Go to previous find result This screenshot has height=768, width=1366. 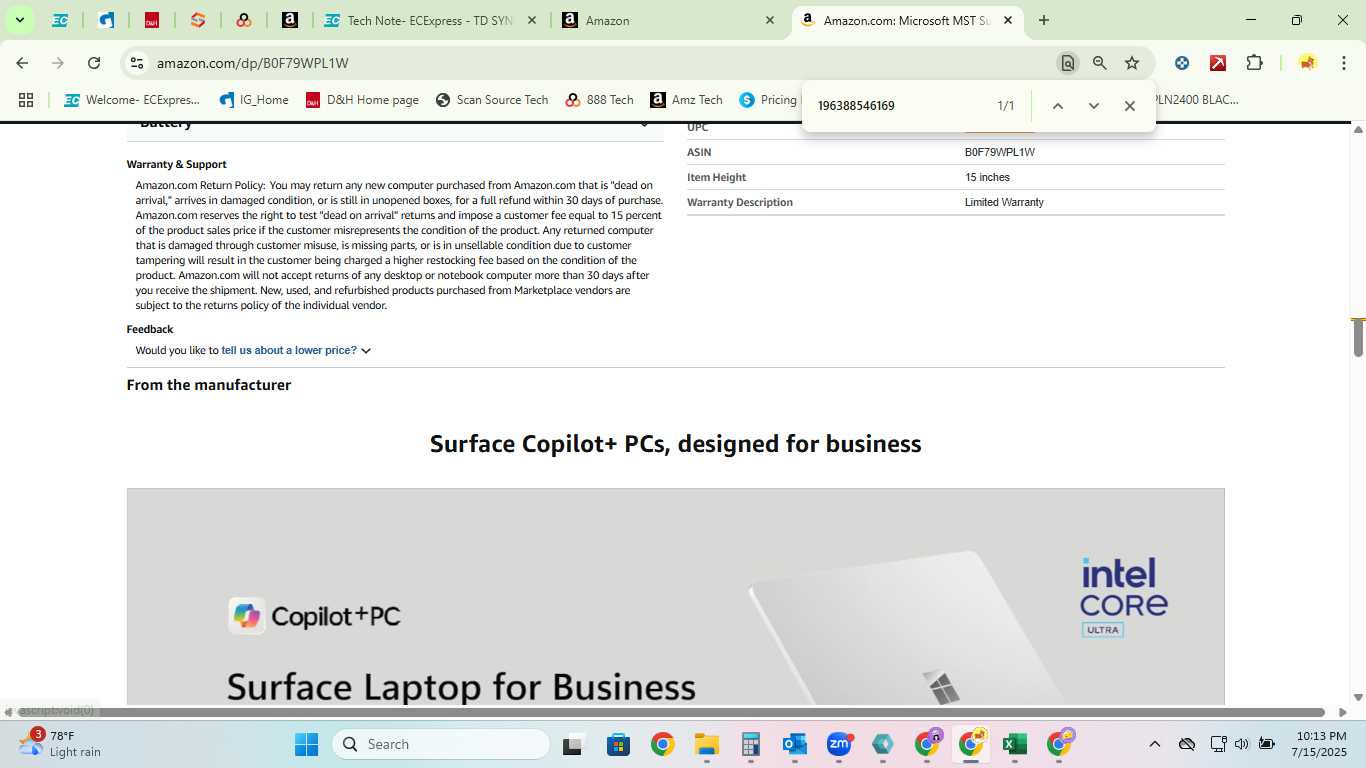point(1058,106)
